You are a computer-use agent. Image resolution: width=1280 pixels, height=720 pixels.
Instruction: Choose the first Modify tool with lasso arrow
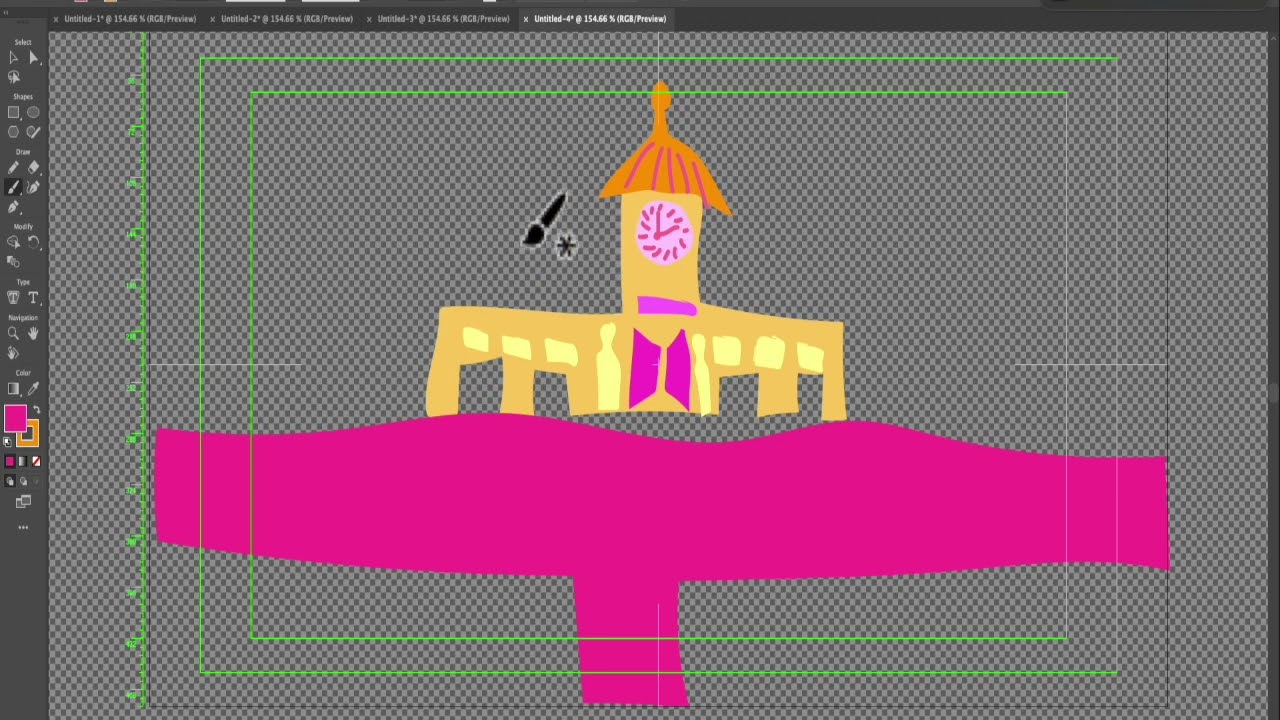(x=13, y=242)
